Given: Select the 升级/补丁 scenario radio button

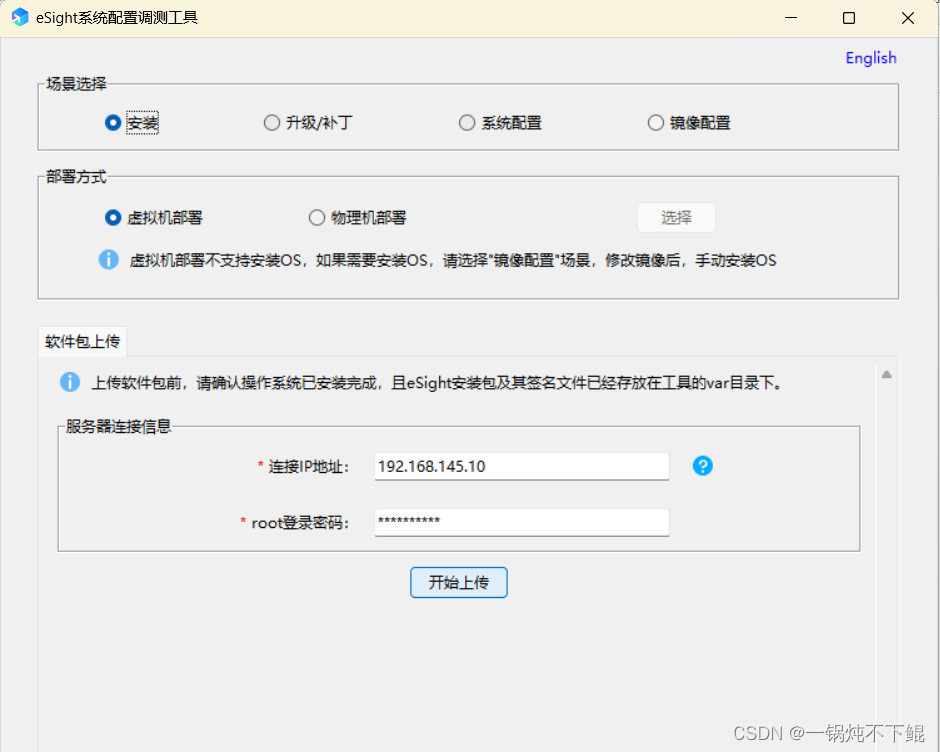Looking at the screenshot, I should (272, 122).
